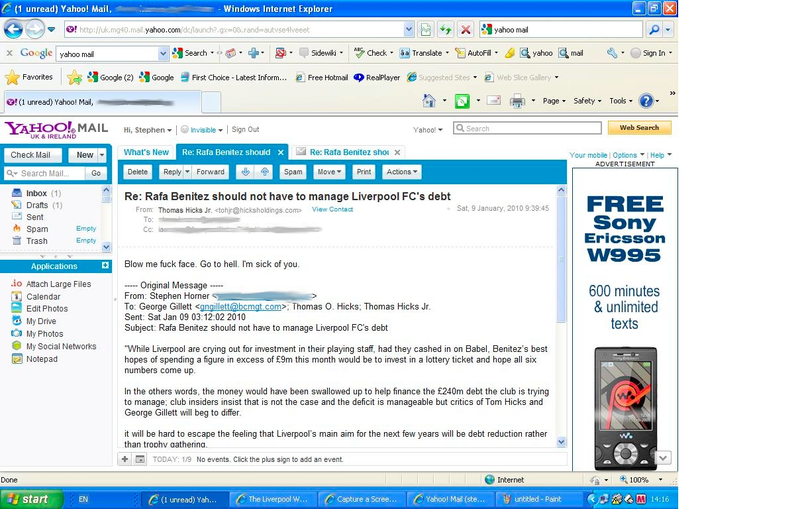Go back with the browser Back arrow
The width and height of the screenshot is (800, 509).
click(13, 30)
